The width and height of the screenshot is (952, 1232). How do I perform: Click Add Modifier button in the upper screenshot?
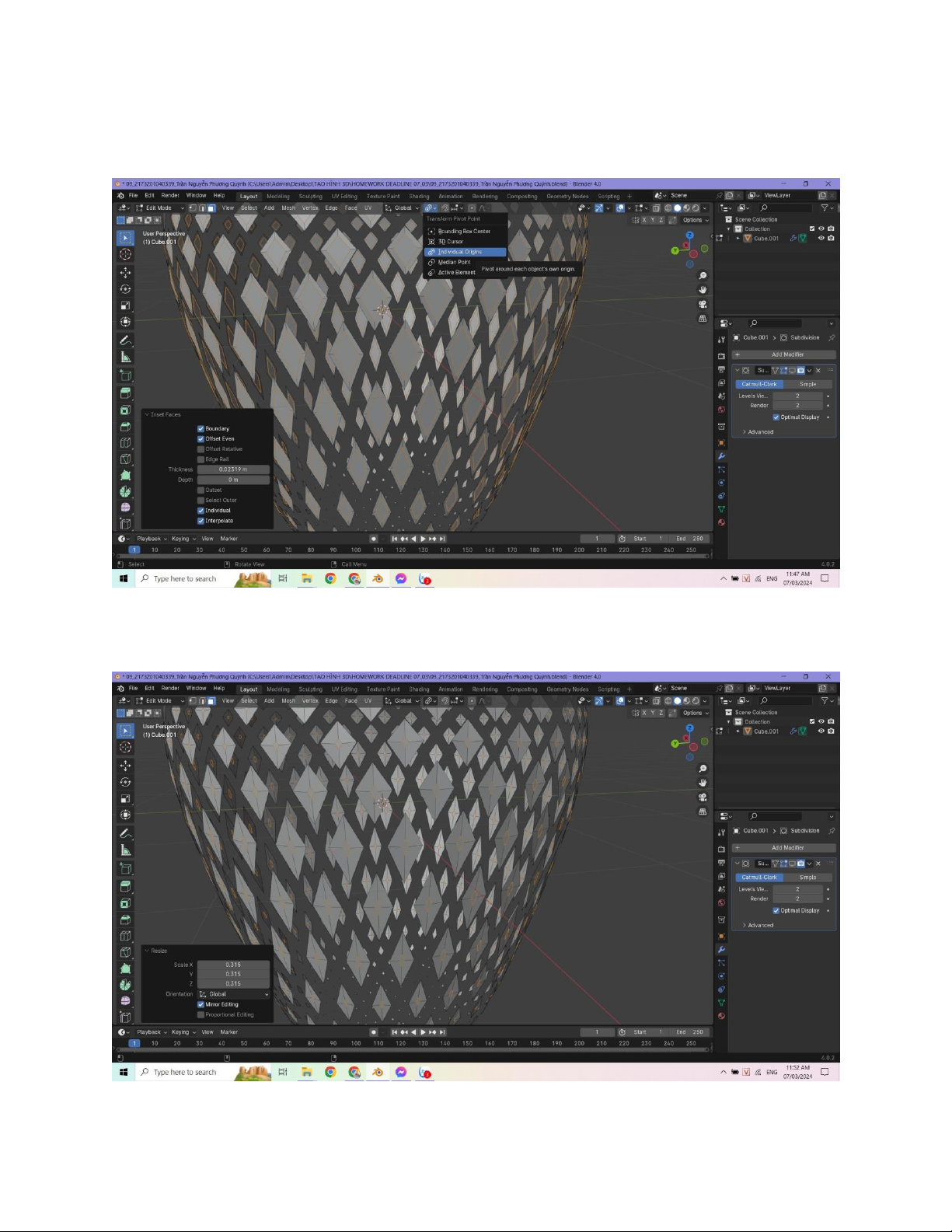[x=786, y=354]
